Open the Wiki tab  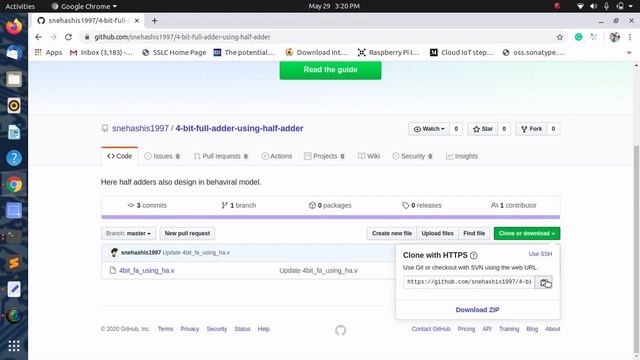[x=369, y=156]
